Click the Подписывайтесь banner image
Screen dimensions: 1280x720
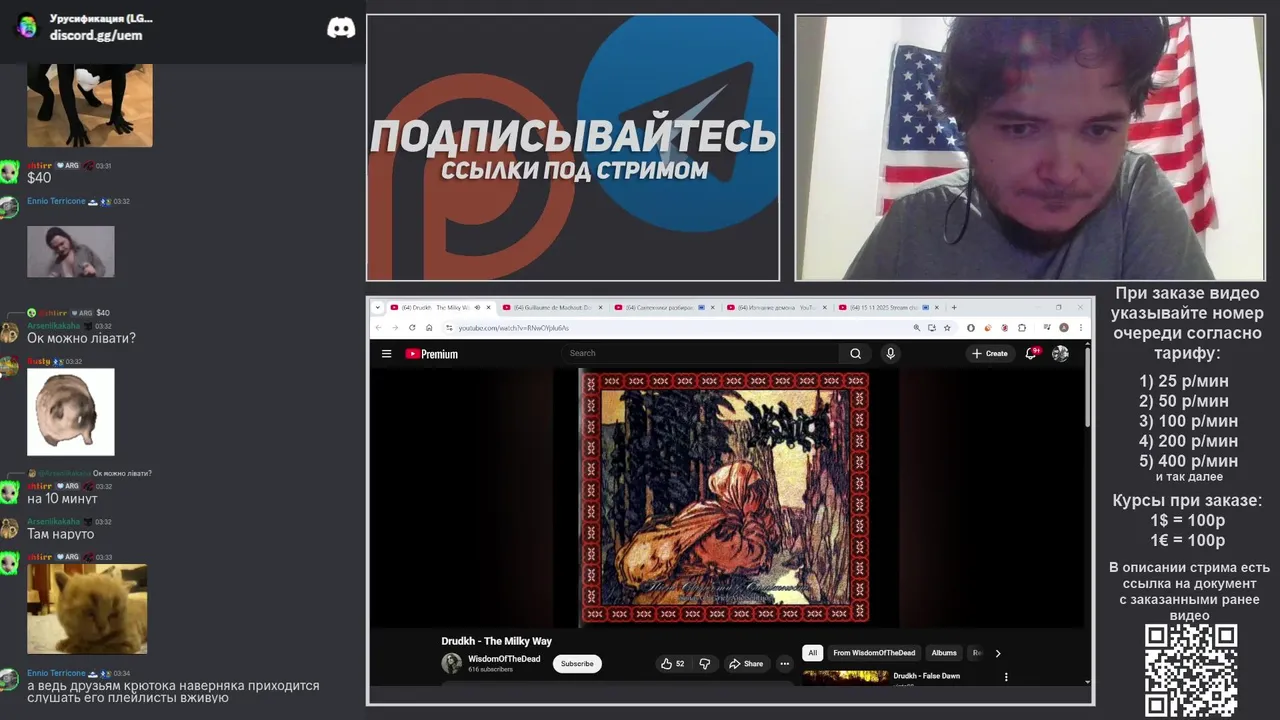point(573,148)
